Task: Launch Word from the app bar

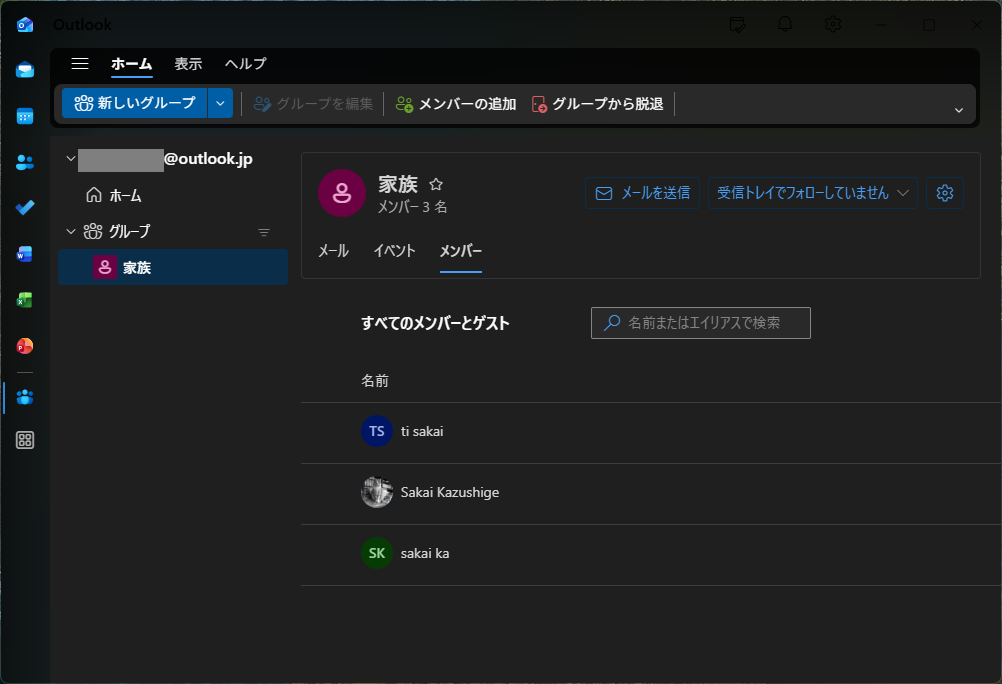Action: pyautogui.click(x=25, y=254)
